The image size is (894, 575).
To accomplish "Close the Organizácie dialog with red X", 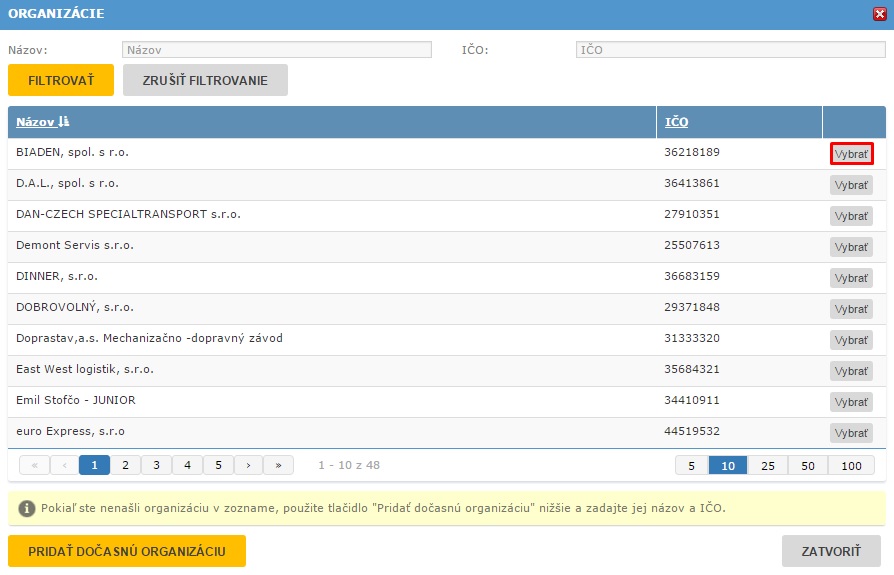I will tap(880, 14).
